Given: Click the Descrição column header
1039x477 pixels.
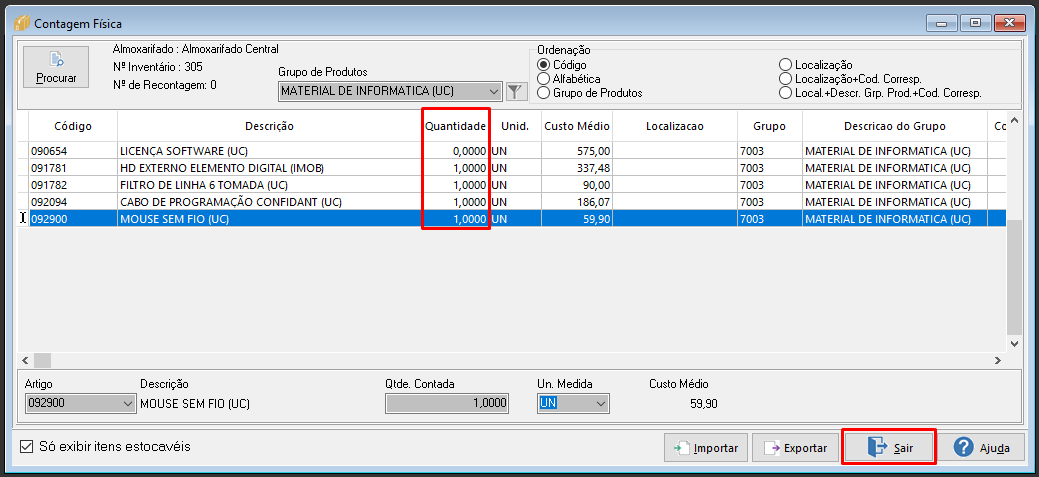Looking at the screenshot, I should click(x=270, y=126).
